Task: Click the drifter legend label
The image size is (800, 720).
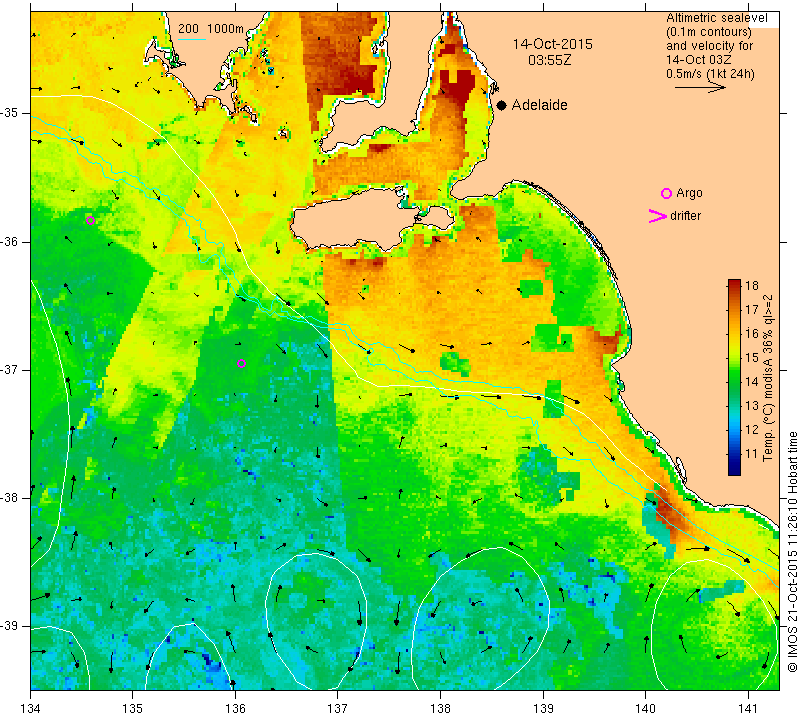Action: click(x=685, y=216)
